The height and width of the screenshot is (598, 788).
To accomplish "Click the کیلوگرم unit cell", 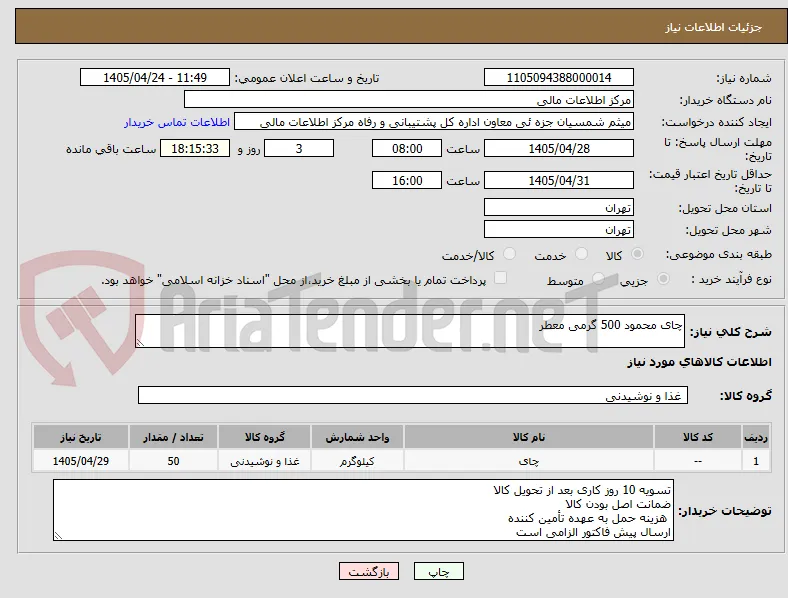I will pyautogui.click(x=357, y=460).
